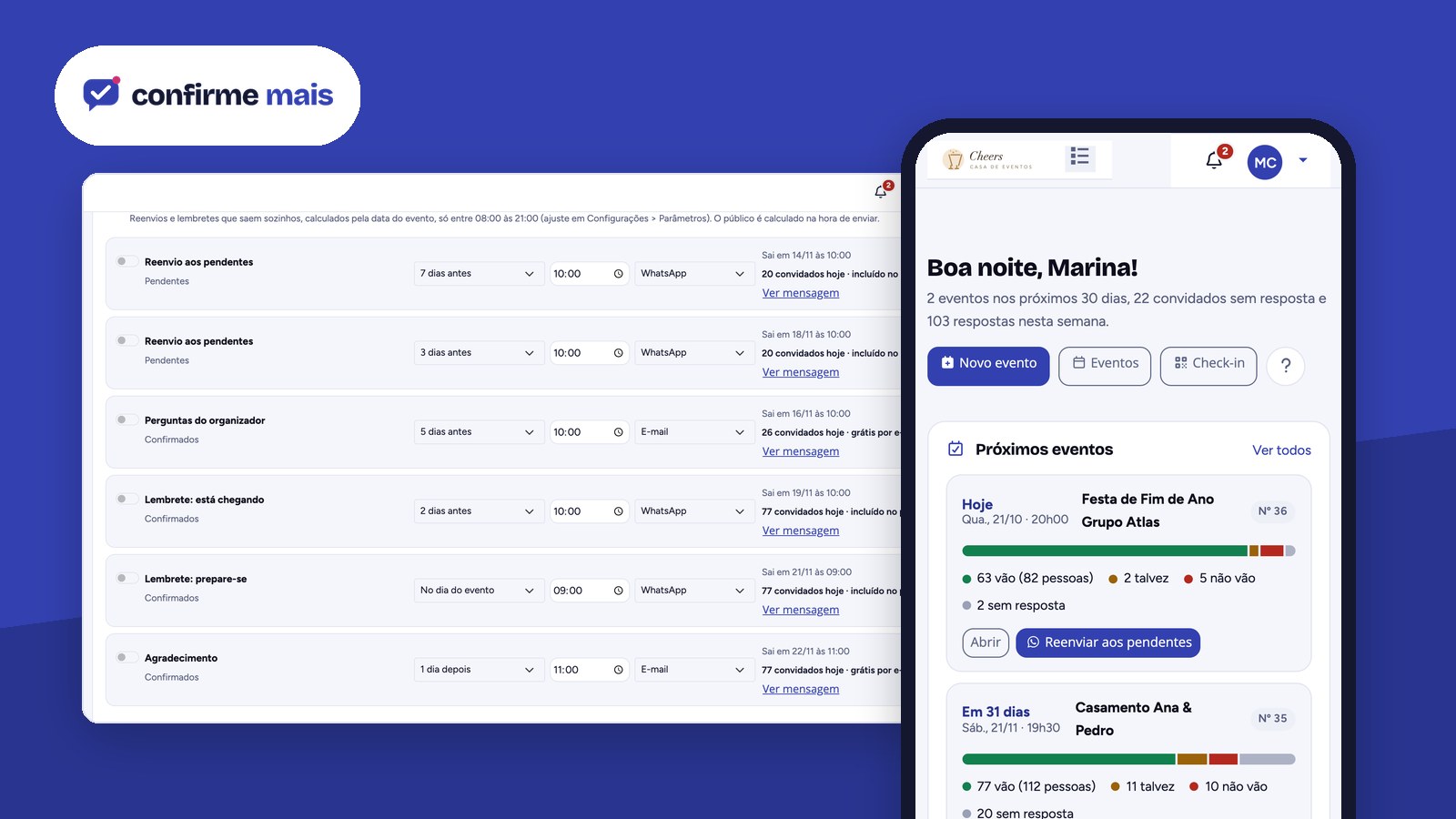Click the Festa de Fim de Ano response bar
Image resolution: width=1456 pixels, height=819 pixels.
tap(1128, 551)
